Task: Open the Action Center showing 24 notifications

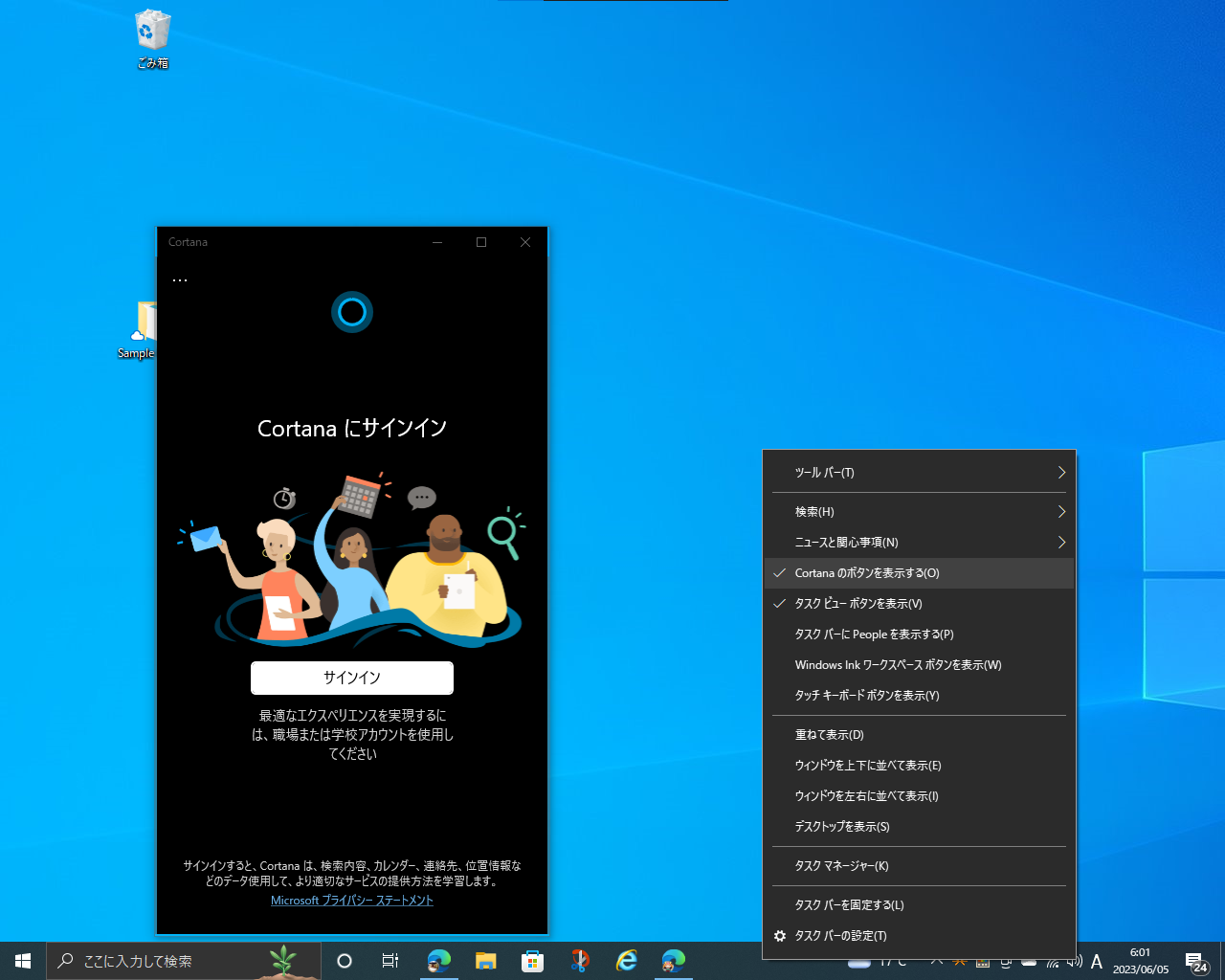Action: tap(1194, 963)
